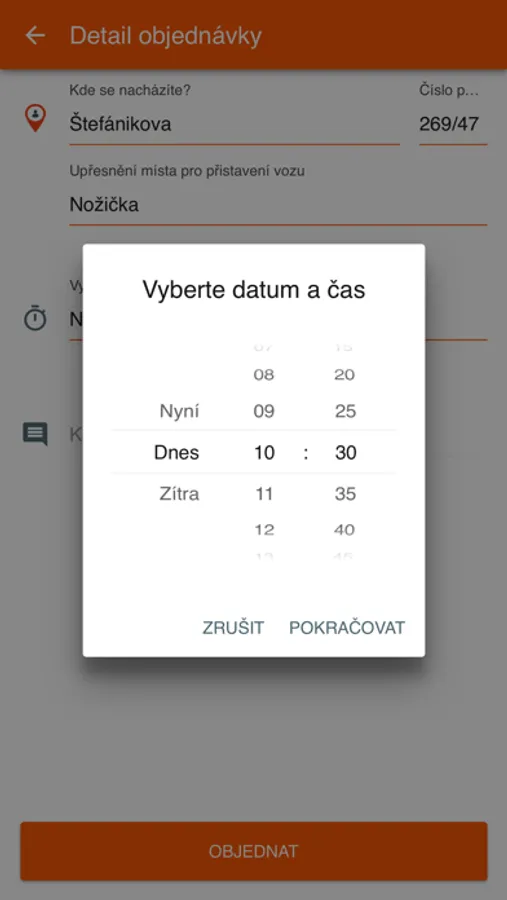This screenshot has width=507, height=900.
Task: Tap the Objednat order button
Action: [x=254, y=851]
